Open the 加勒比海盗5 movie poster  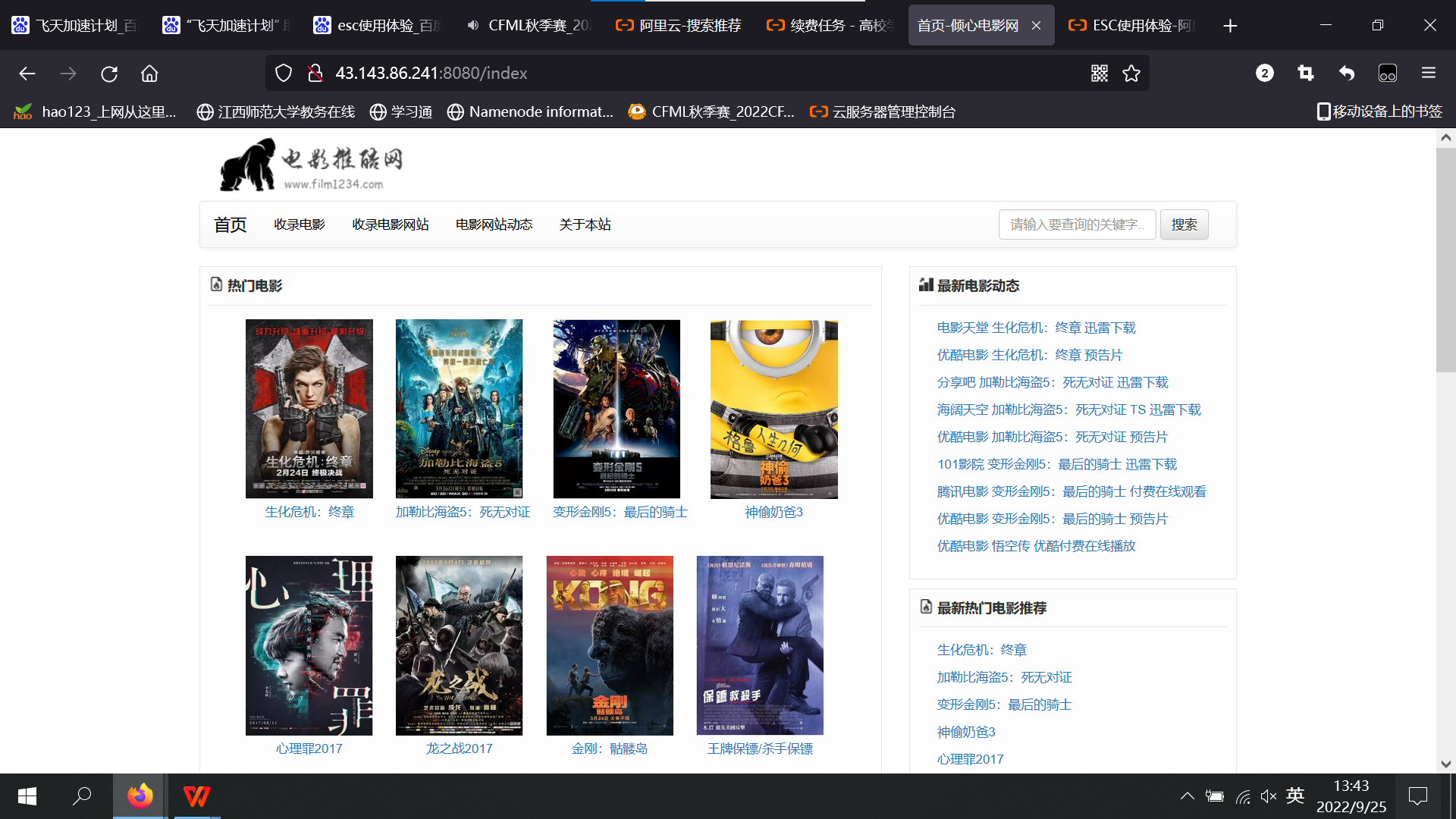click(x=459, y=409)
